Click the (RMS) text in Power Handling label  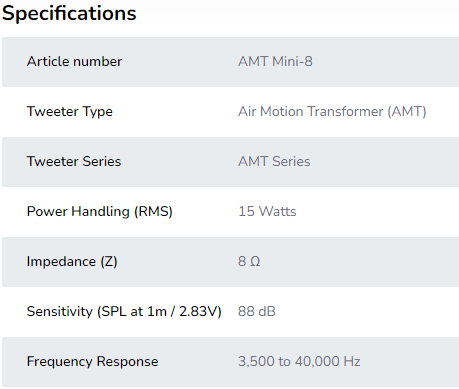(x=153, y=211)
